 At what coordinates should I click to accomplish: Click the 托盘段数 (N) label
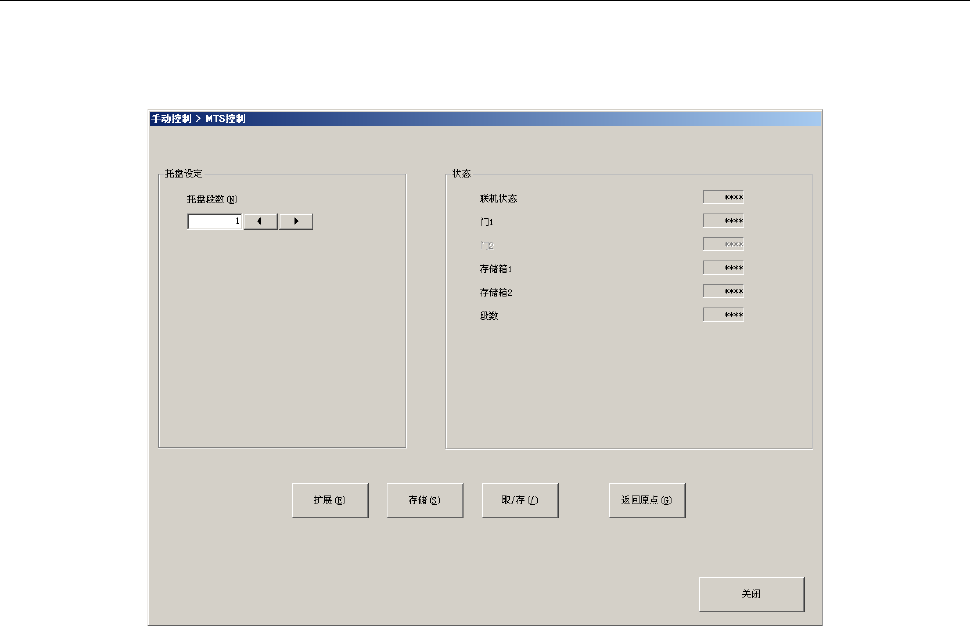(x=212, y=199)
